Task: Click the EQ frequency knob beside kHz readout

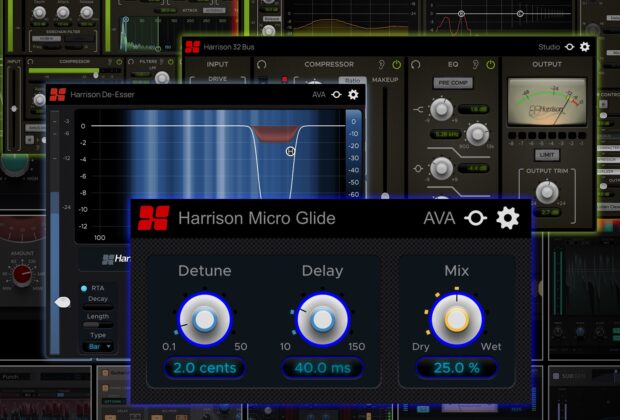Action: 477,134
